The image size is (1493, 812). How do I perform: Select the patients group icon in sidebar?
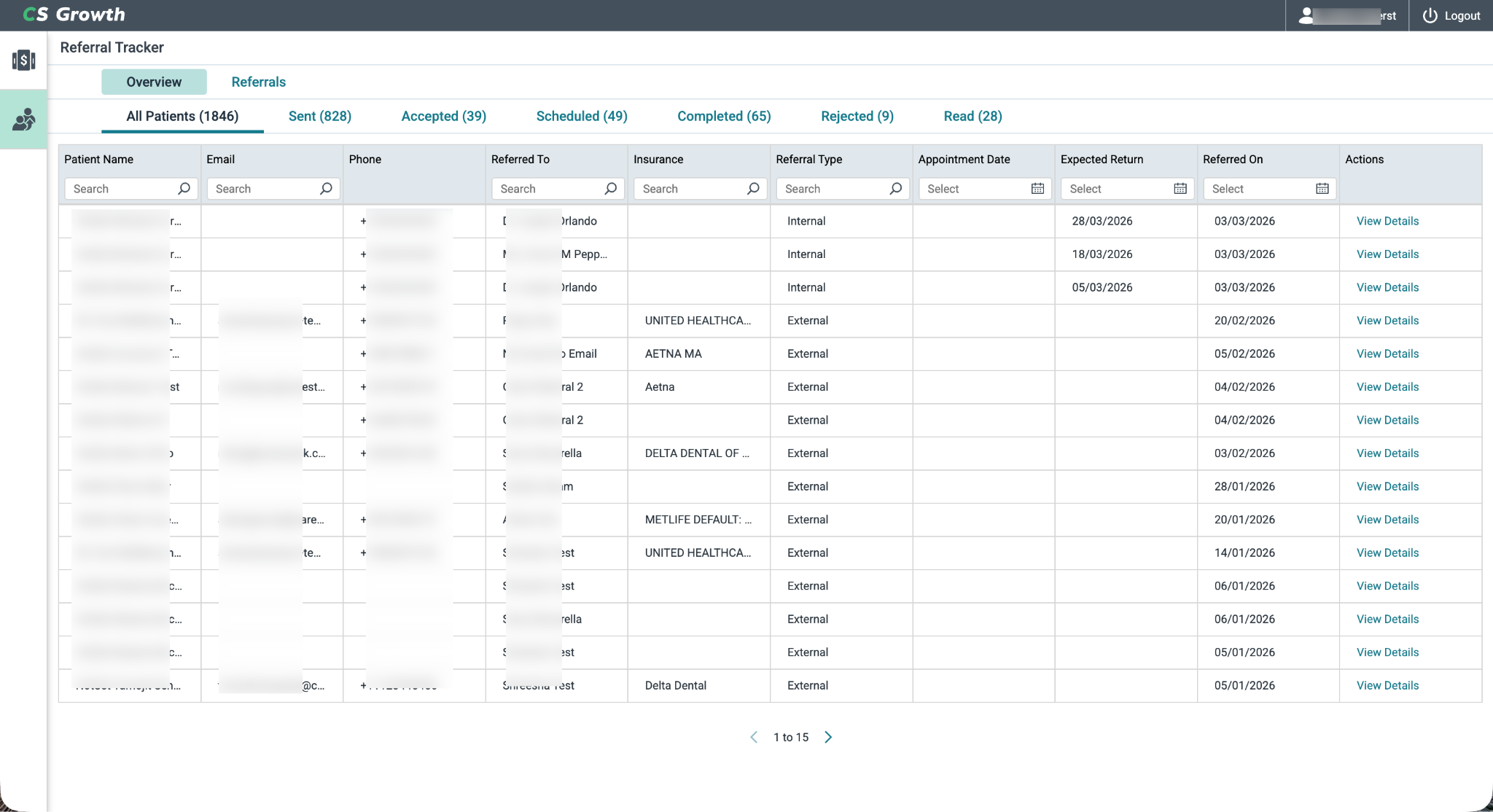click(23, 119)
